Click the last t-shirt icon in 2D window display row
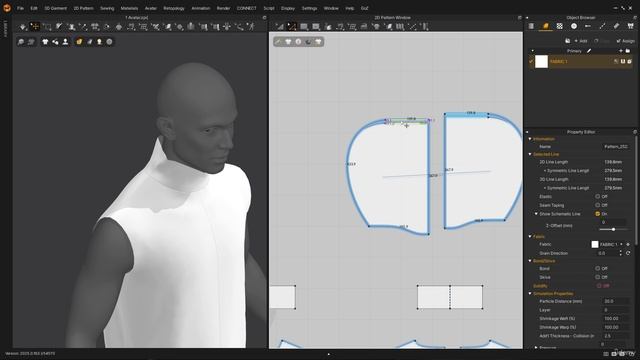The height and width of the screenshot is (360, 640). pyautogui.click(x=318, y=42)
